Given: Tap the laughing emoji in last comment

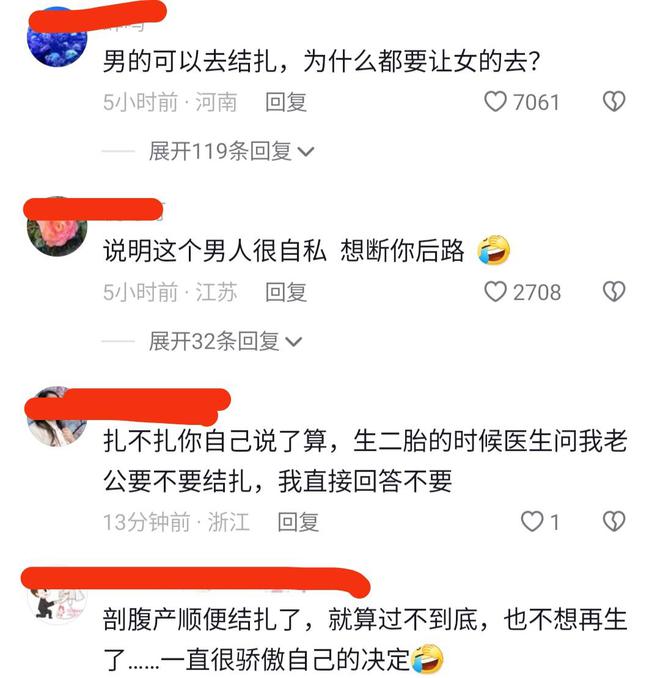Looking at the screenshot, I should tap(427, 659).
